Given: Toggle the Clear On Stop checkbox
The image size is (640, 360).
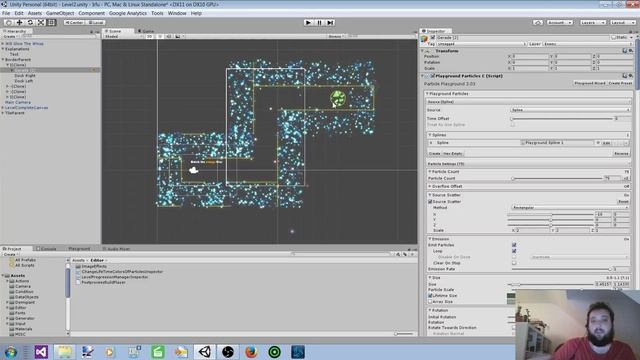Looking at the screenshot, I should pos(514,263).
